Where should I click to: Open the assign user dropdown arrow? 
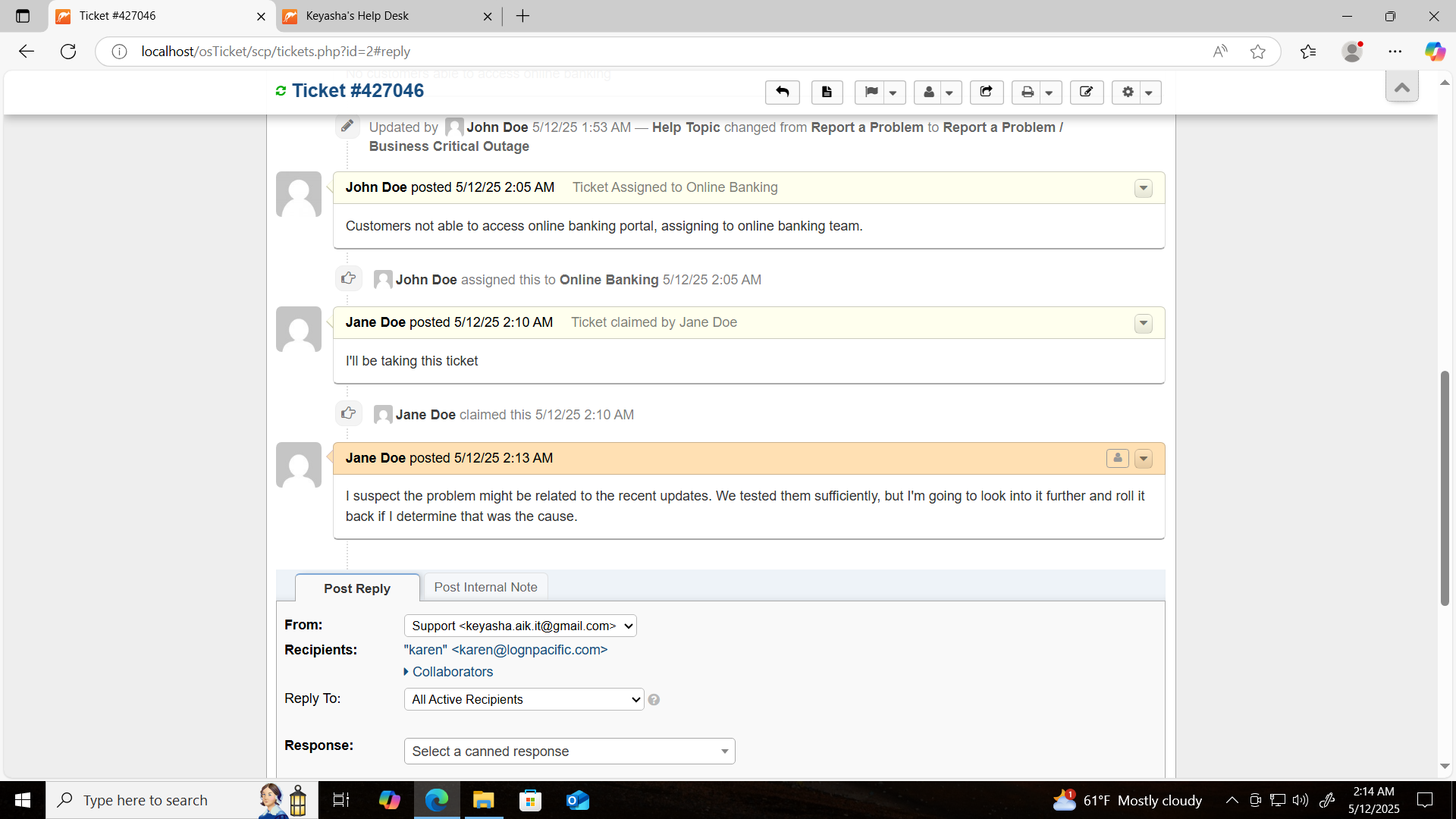949,93
